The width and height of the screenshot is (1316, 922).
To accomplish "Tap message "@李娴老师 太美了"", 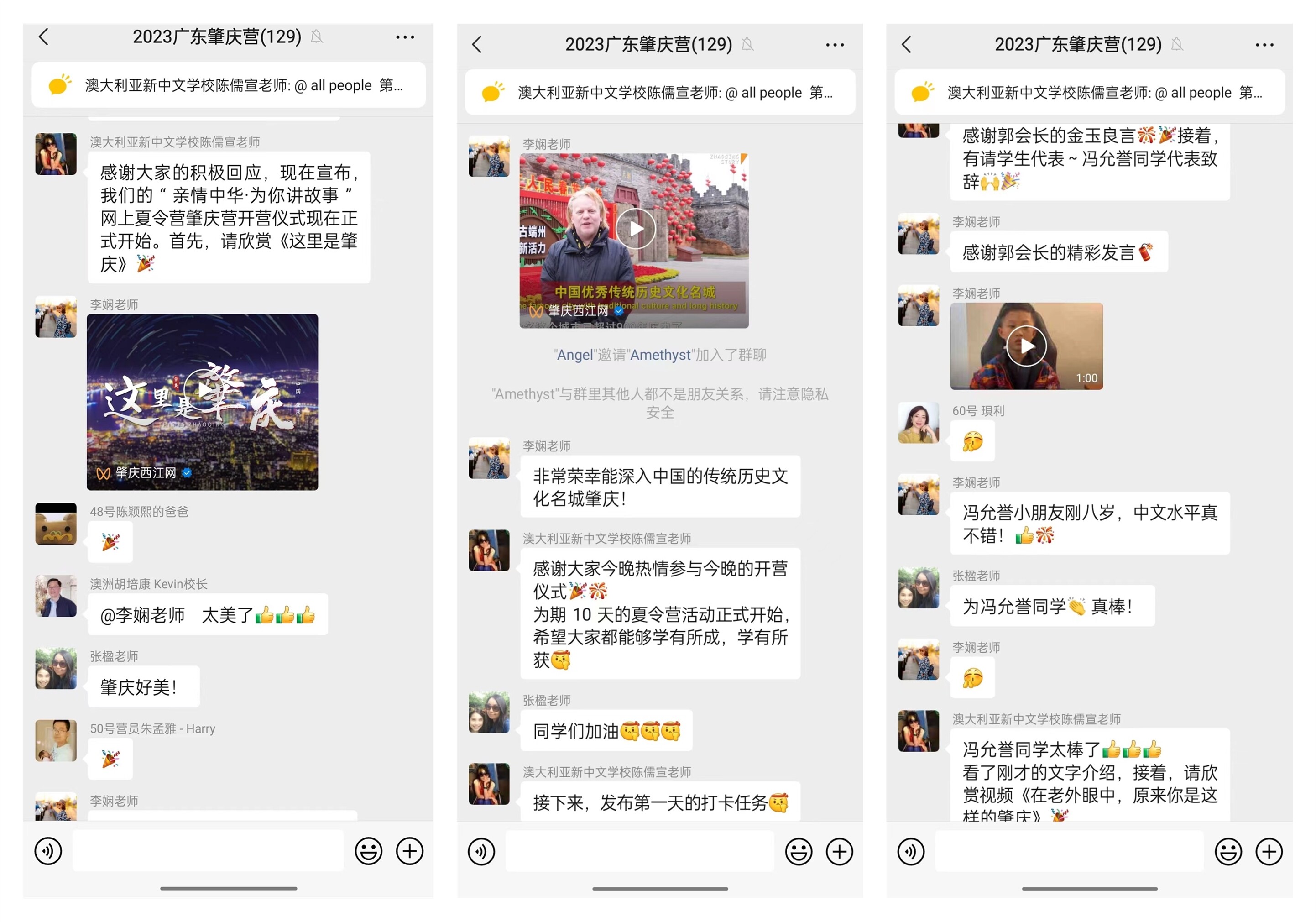I will 208,615.
